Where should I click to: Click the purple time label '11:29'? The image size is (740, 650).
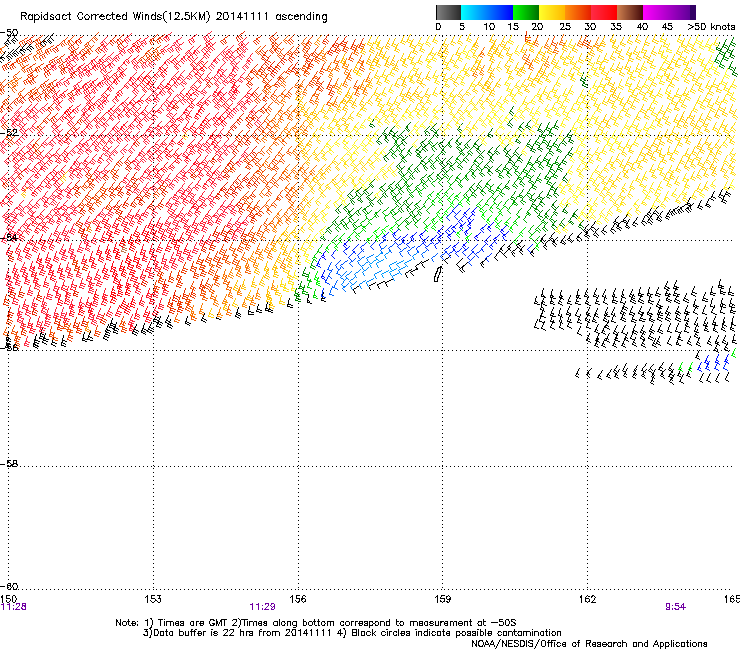pyautogui.click(x=262, y=607)
